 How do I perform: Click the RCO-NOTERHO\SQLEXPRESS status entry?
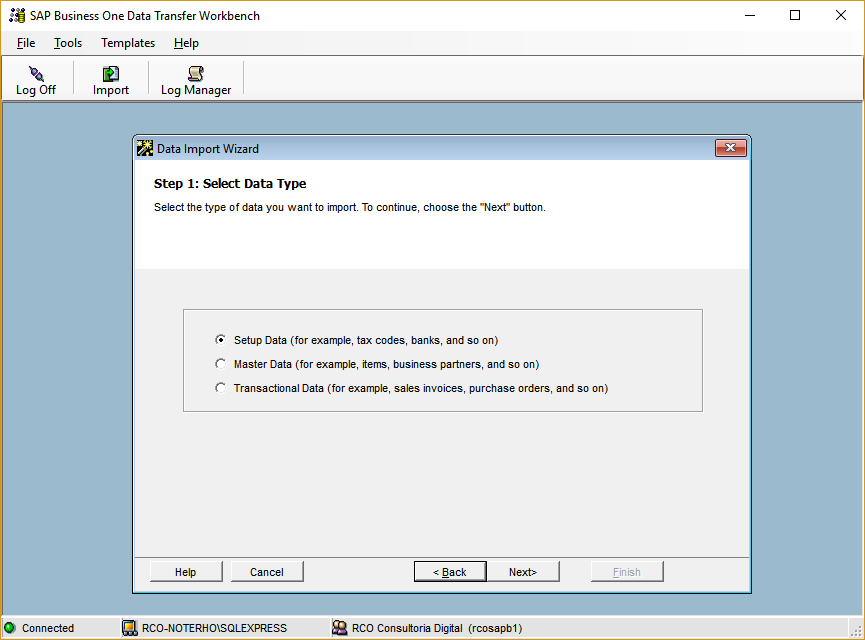point(215,628)
